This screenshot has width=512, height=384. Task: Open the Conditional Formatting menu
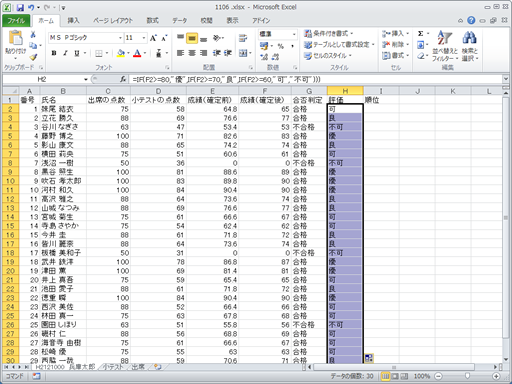pos(329,34)
